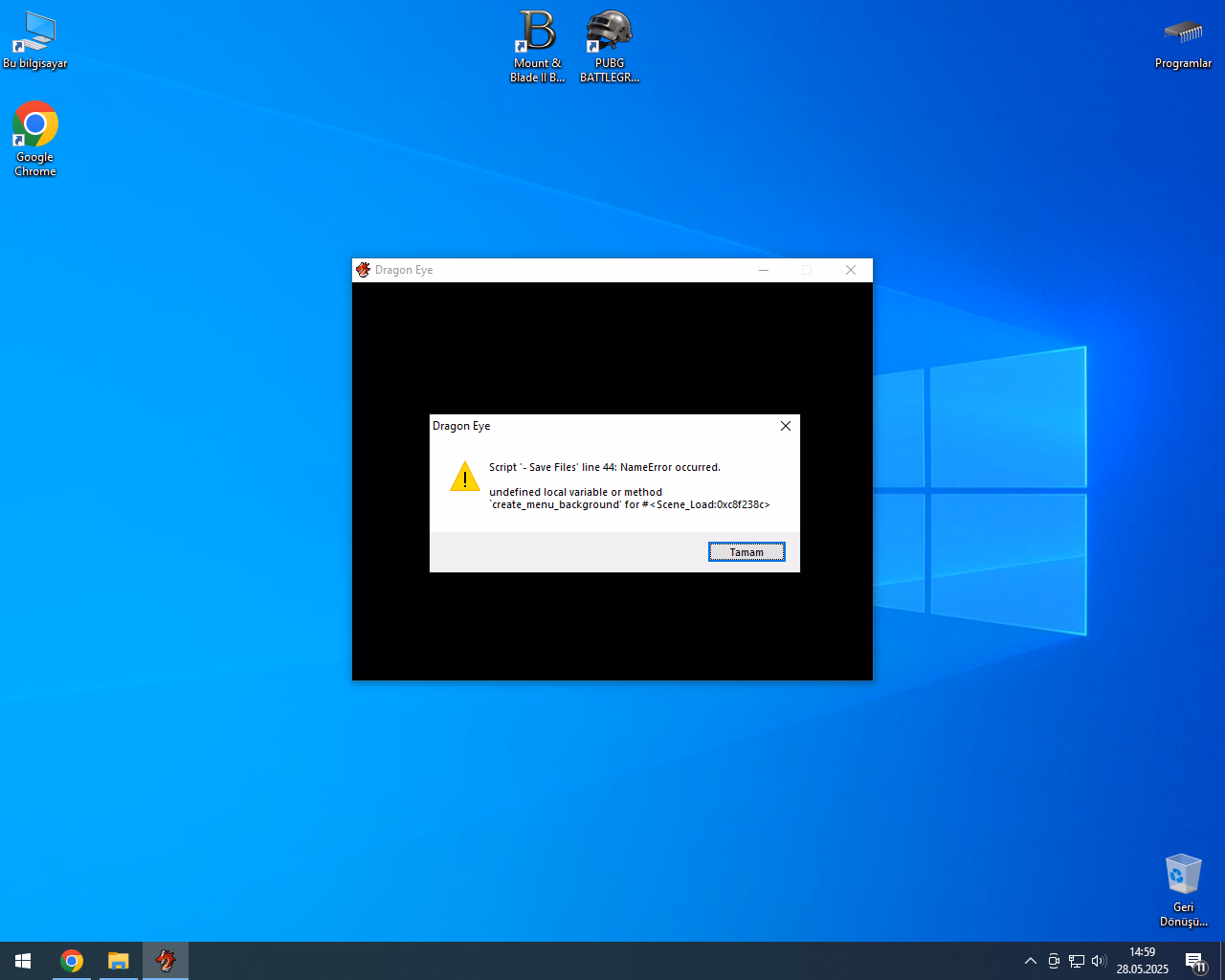Image resolution: width=1225 pixels, height=980 pixels.
Task: Open the notification center icon
Action: point(1195,961)
